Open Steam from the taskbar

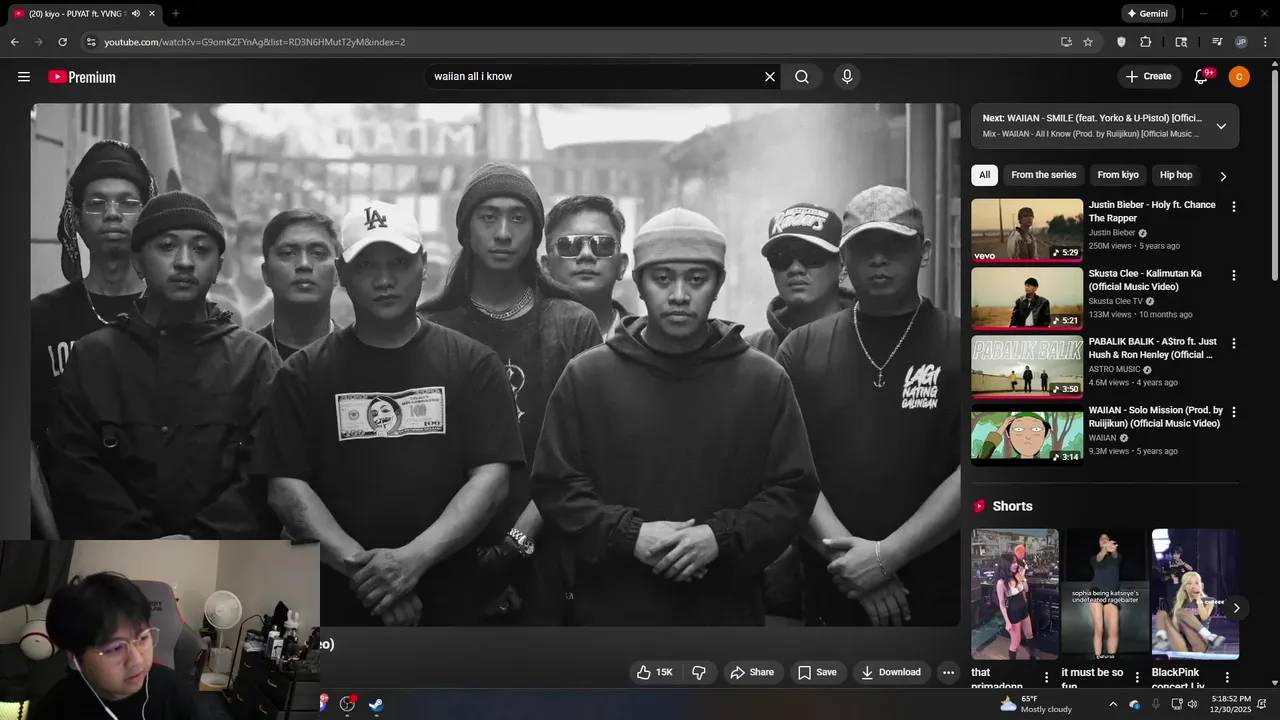coord(375,704)
